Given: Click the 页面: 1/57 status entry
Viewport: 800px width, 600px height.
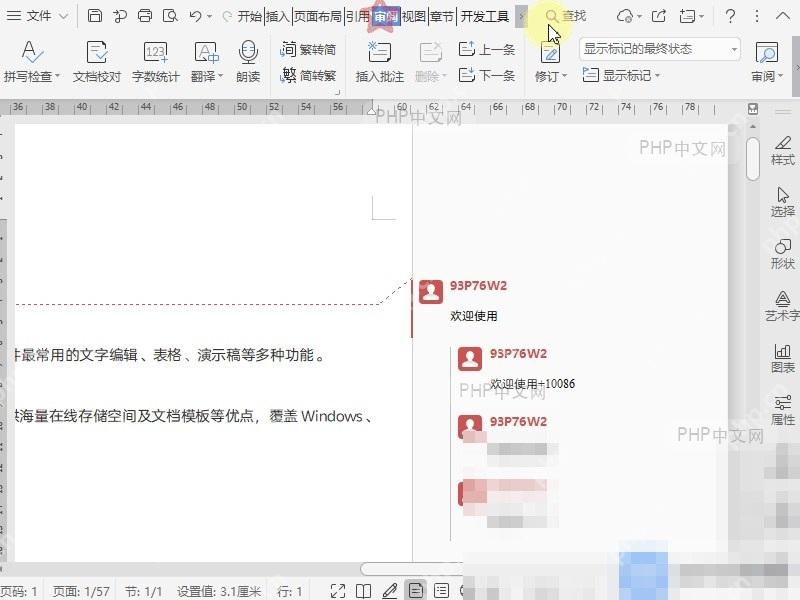Looking at the screenshot, I should click(81, 591).
